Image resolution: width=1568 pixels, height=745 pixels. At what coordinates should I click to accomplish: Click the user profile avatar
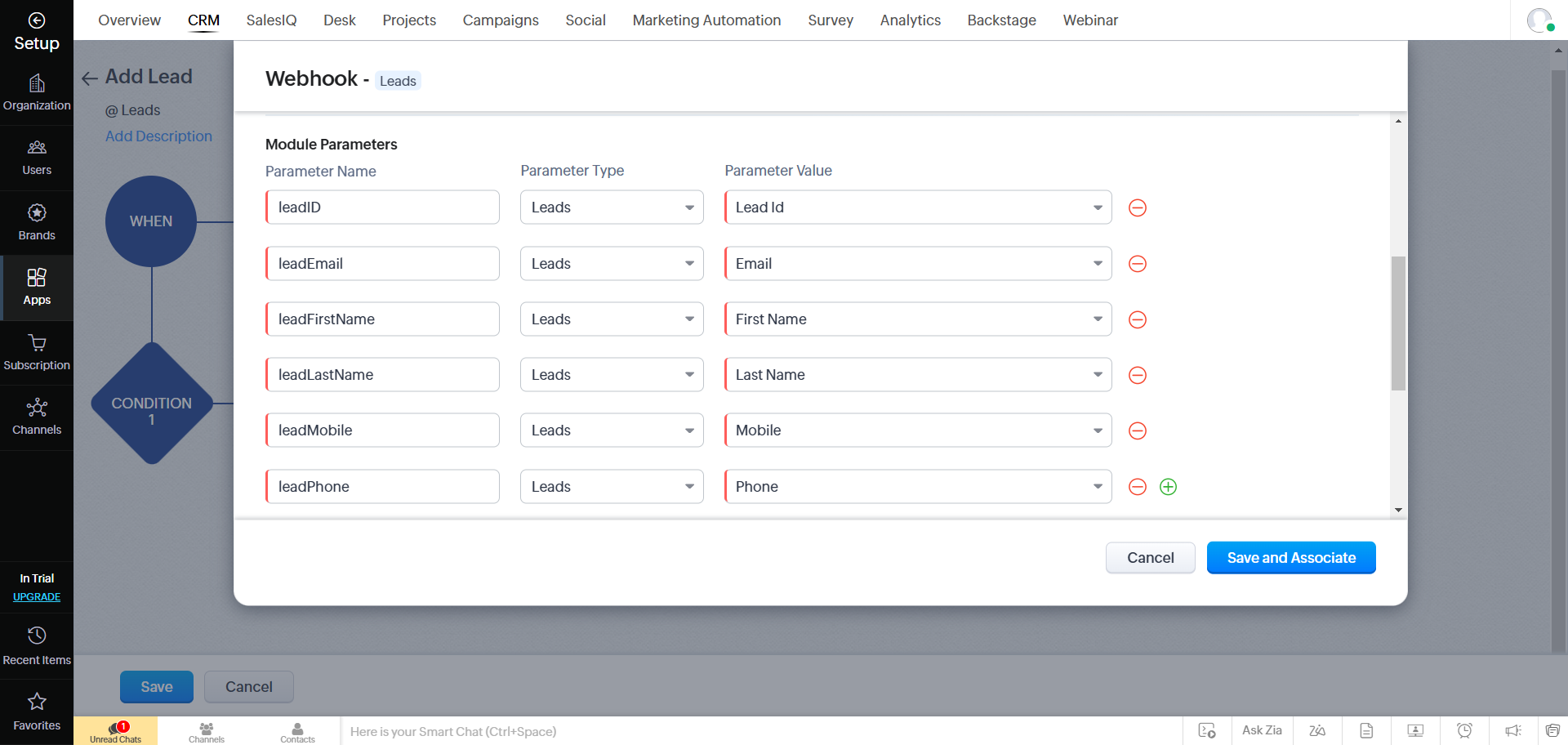(x=1539, y=20)
